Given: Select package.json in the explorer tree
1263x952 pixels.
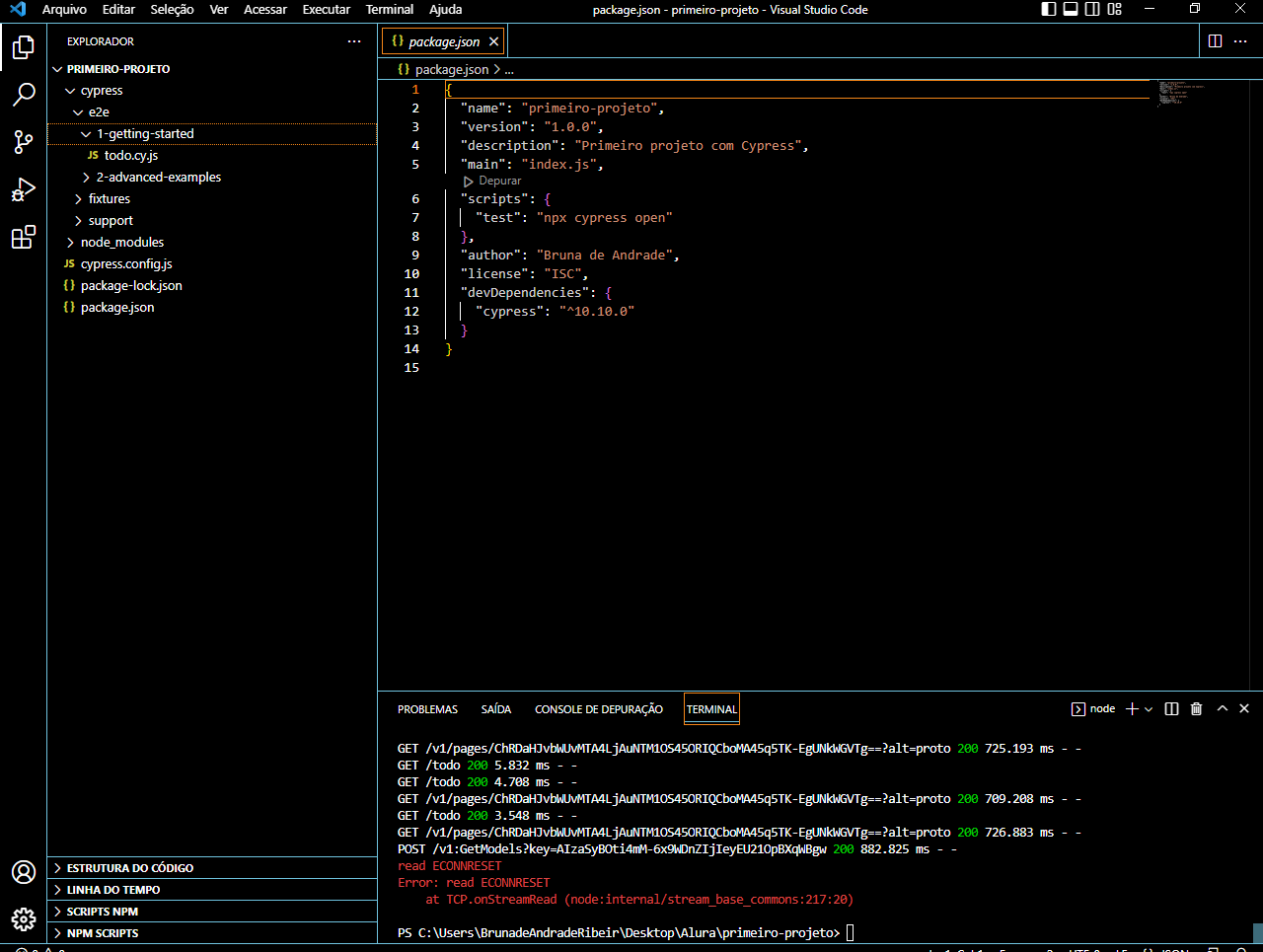Looking at the screenshot, I should pyautogui.click(x=212, y=308).
